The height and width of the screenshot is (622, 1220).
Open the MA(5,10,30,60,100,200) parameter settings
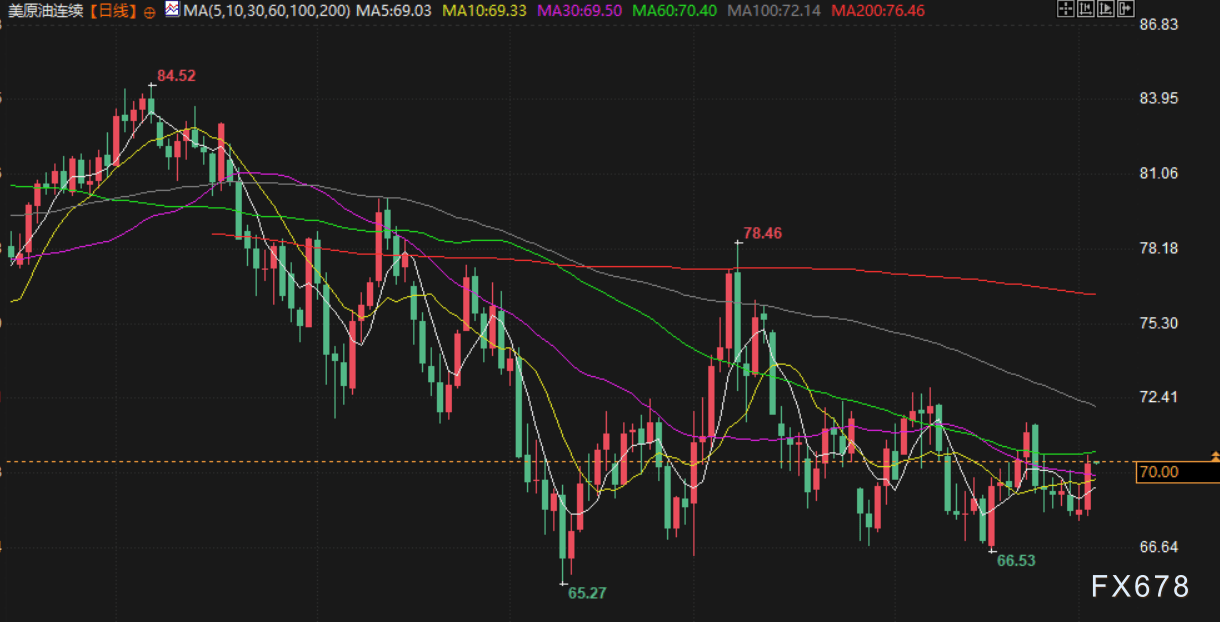pos(269,10)
